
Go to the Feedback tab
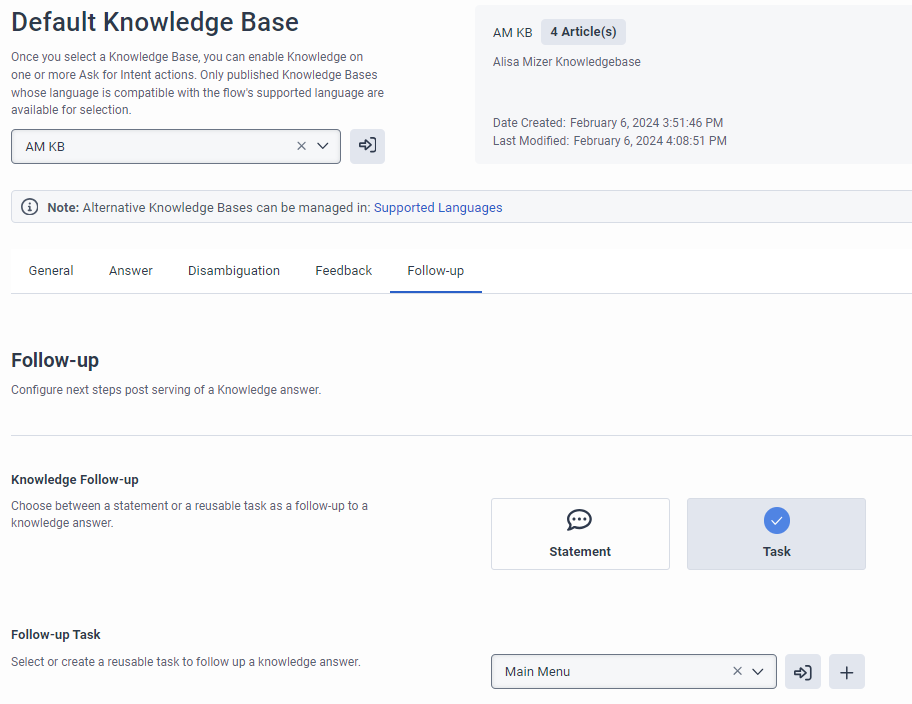tap(344, 271)
